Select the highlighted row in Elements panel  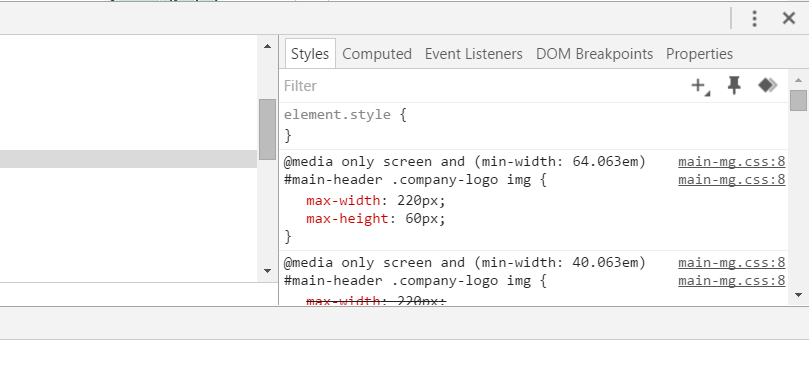click(x=128, y=159)
